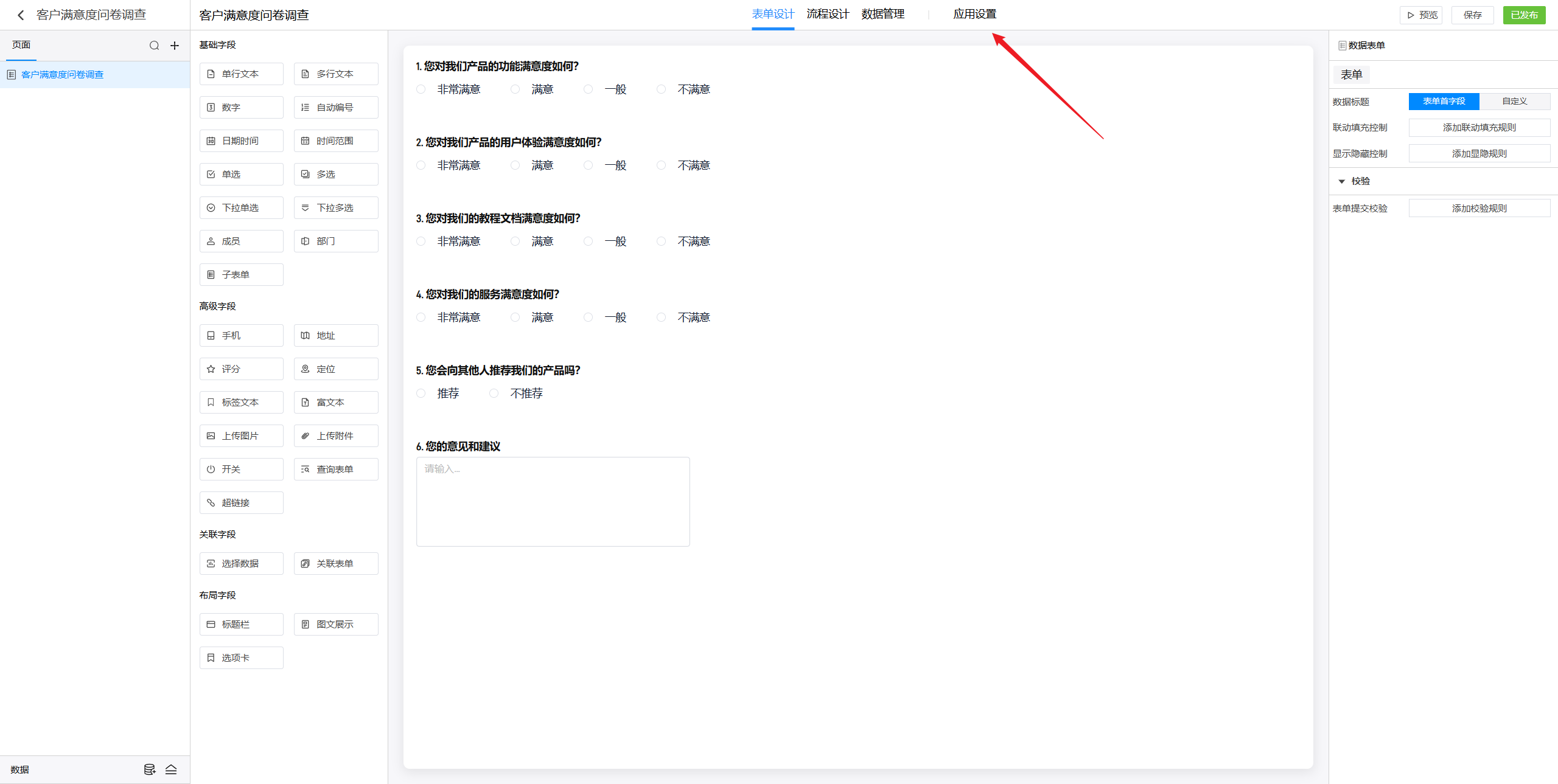Add the 下拉单选 dropdown field
This screenshot has width=1558, height=784.
(x=241, y=208)
